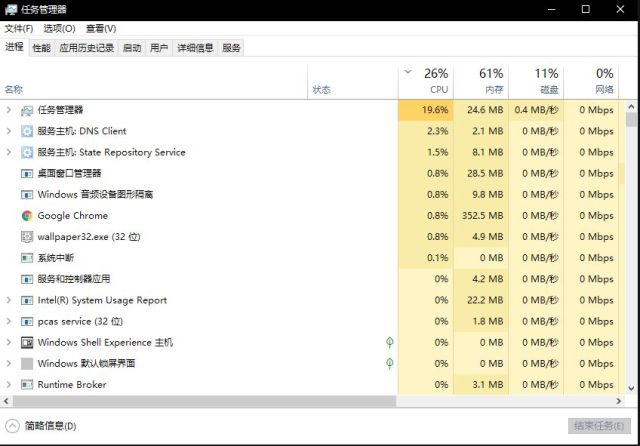Expand the 任务管理器 process row
This screenshot has height=446, width=640.
9,110
